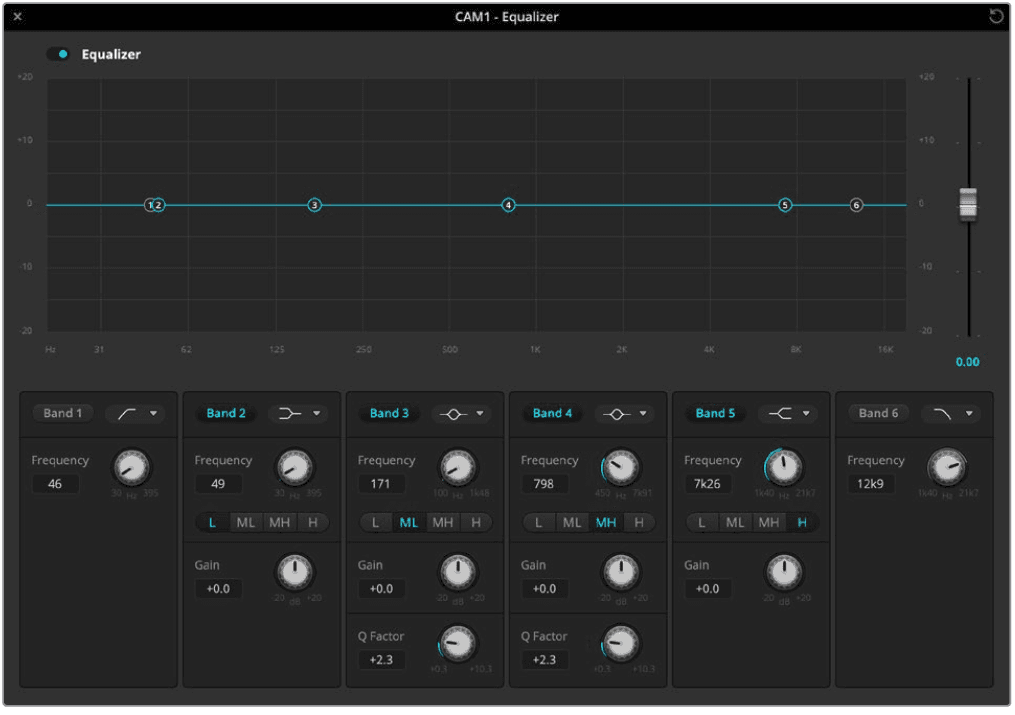
Task: Click the Band 2 Gain knob
Action: tap(296, 574)
